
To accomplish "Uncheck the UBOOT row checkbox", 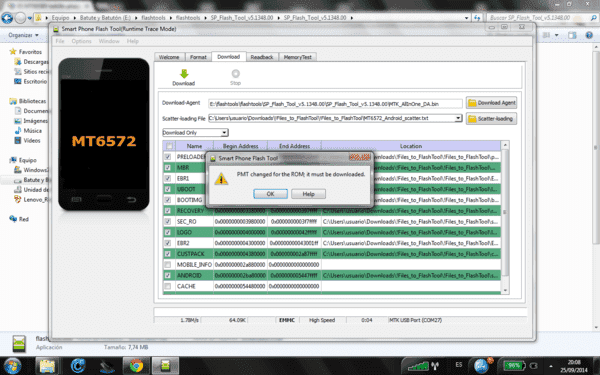I will (168, 189).
